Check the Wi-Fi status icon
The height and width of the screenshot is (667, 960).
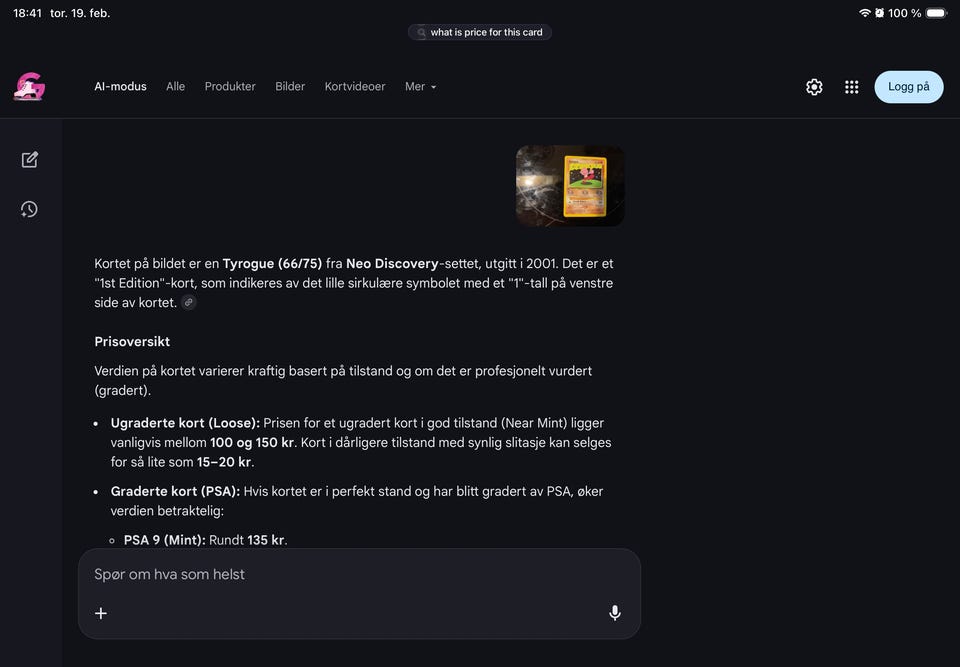click(x=864, y=13)
